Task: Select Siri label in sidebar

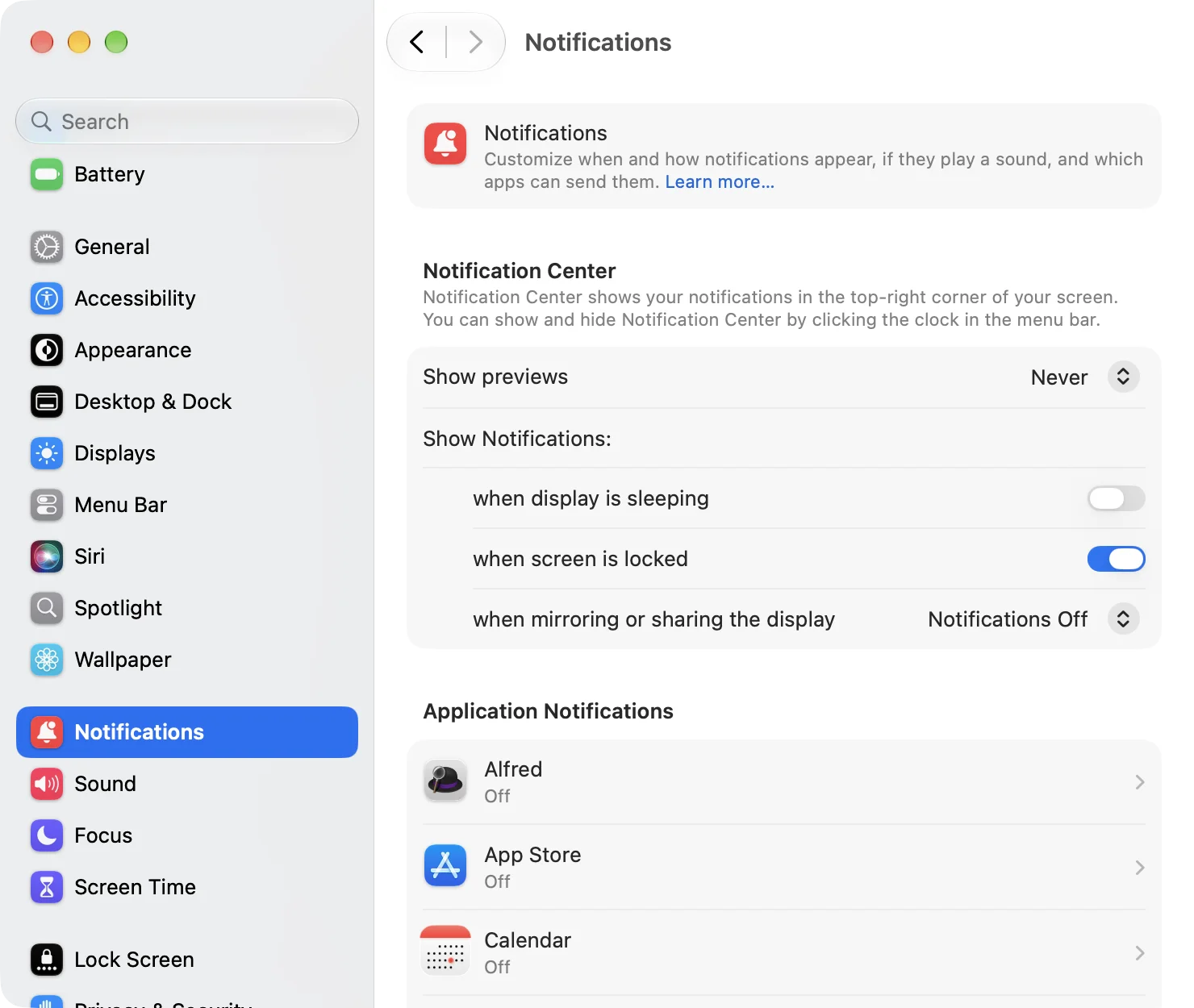Action: coord(90,556)
